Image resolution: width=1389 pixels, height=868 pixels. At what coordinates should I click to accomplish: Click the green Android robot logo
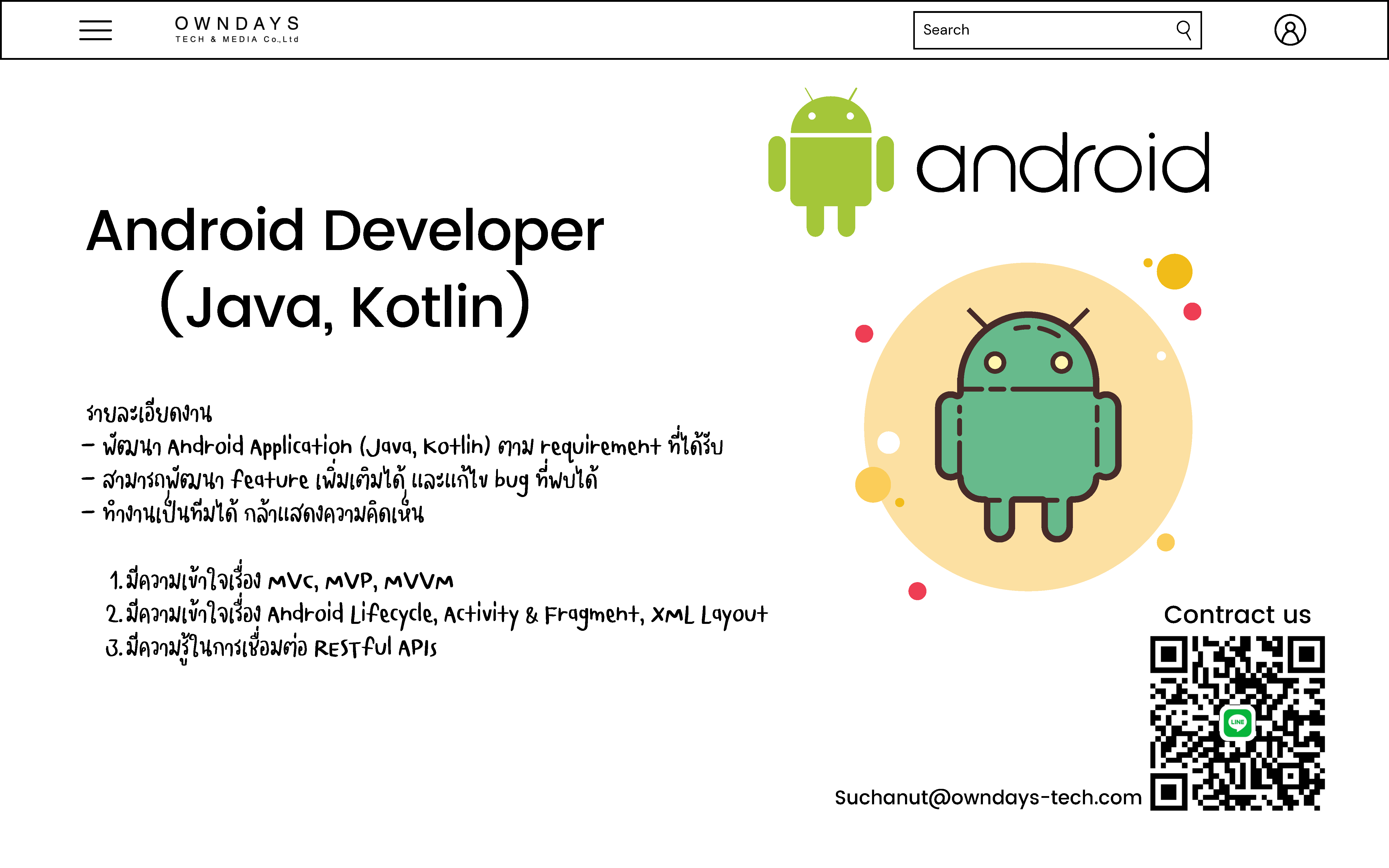[831, 162]
